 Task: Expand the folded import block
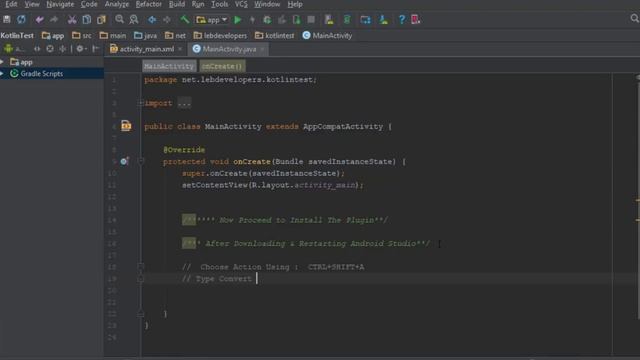[140, 103]
